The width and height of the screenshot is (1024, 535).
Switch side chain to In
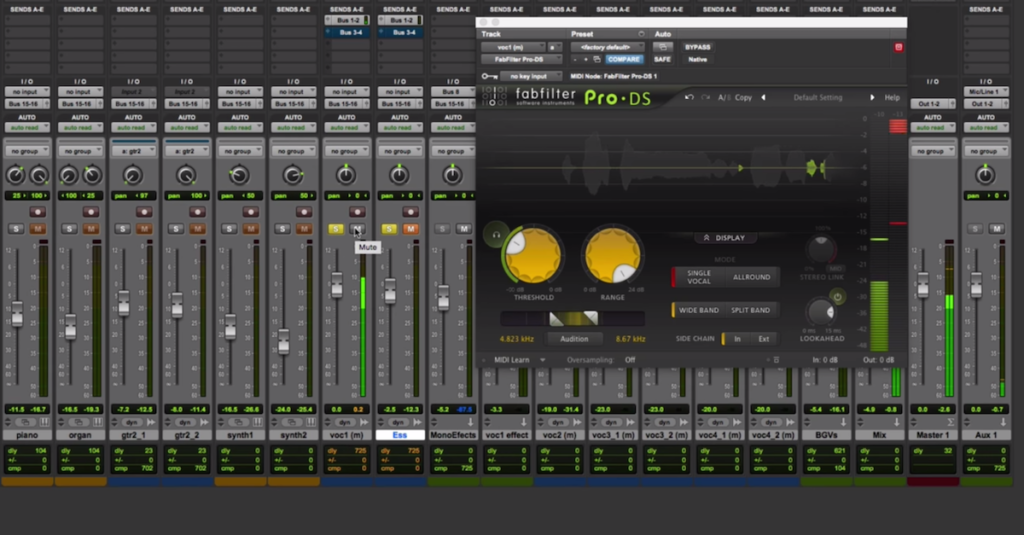click(x=737, y=339)
